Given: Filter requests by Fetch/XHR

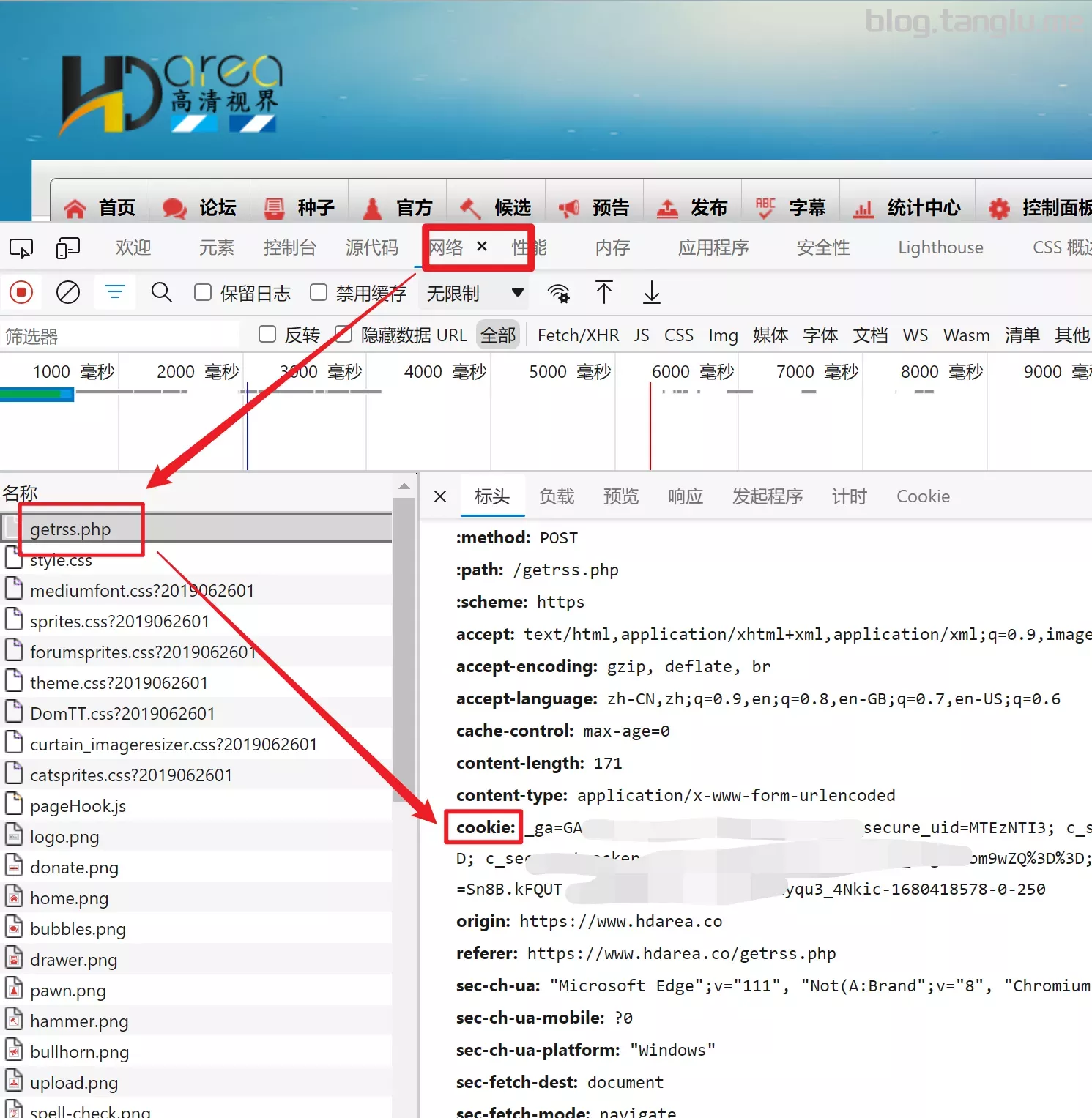Looking at the screenshot, I should 578,335.
